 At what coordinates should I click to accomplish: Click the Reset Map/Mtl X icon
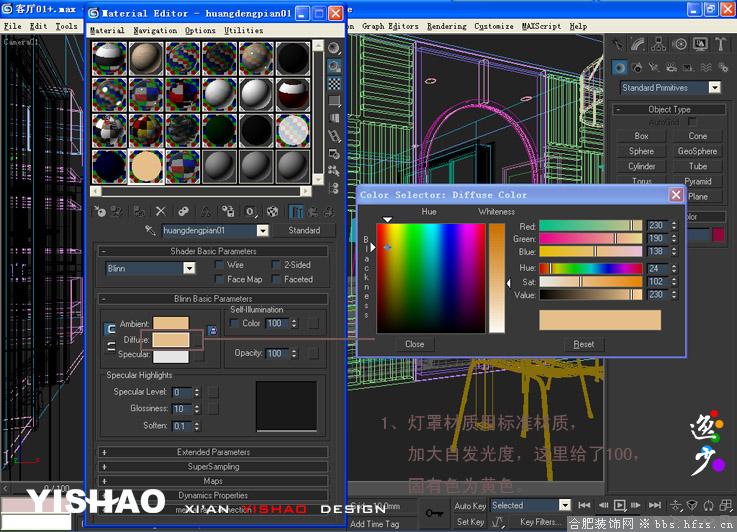pos(161,211)
